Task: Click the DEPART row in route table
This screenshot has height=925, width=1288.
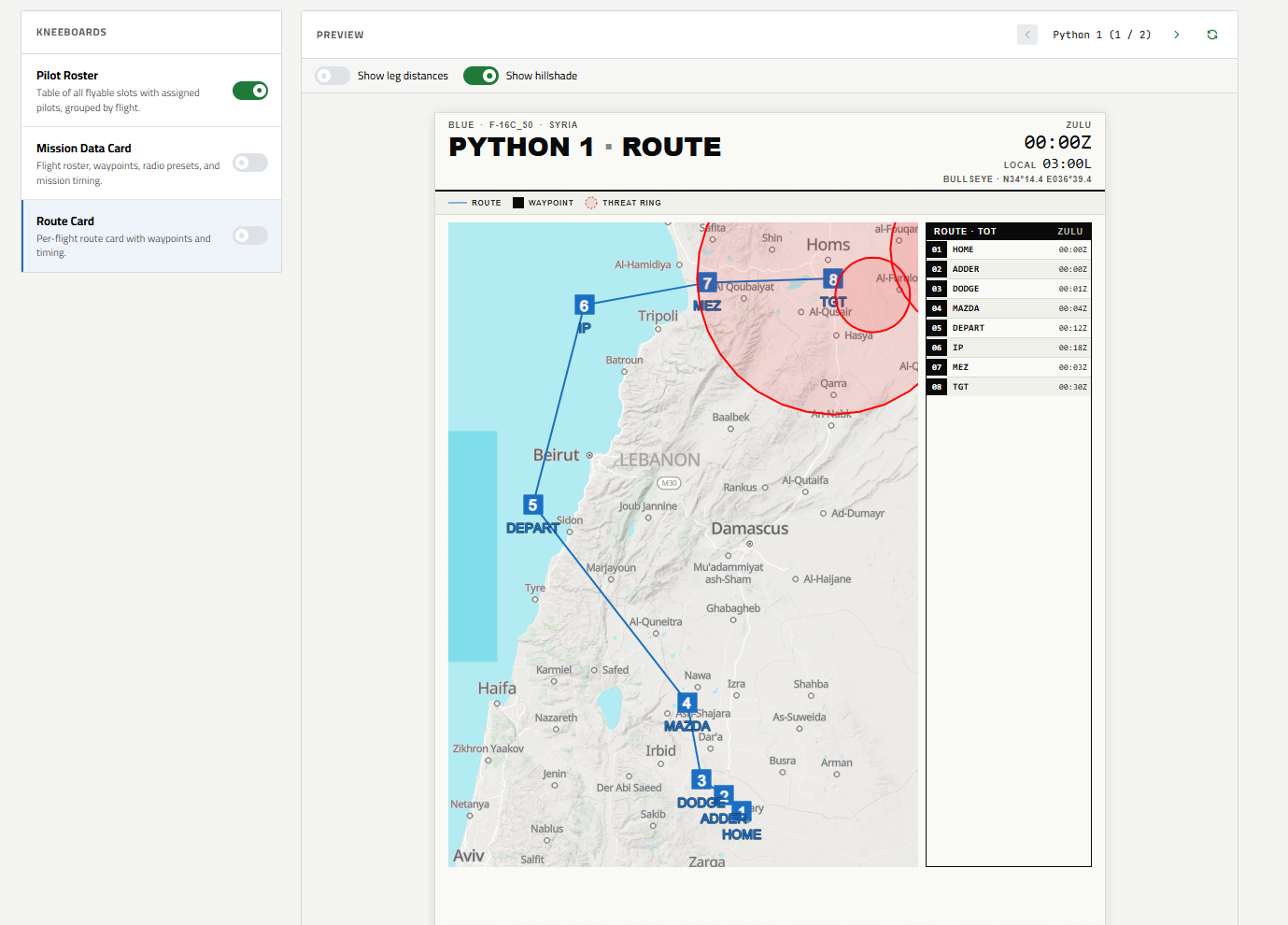Action: pyautogui.click(x=1009, y=328)
